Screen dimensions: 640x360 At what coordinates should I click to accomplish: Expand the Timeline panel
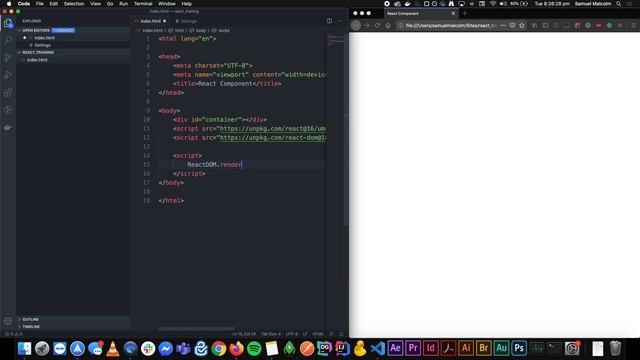coord(31,327)
